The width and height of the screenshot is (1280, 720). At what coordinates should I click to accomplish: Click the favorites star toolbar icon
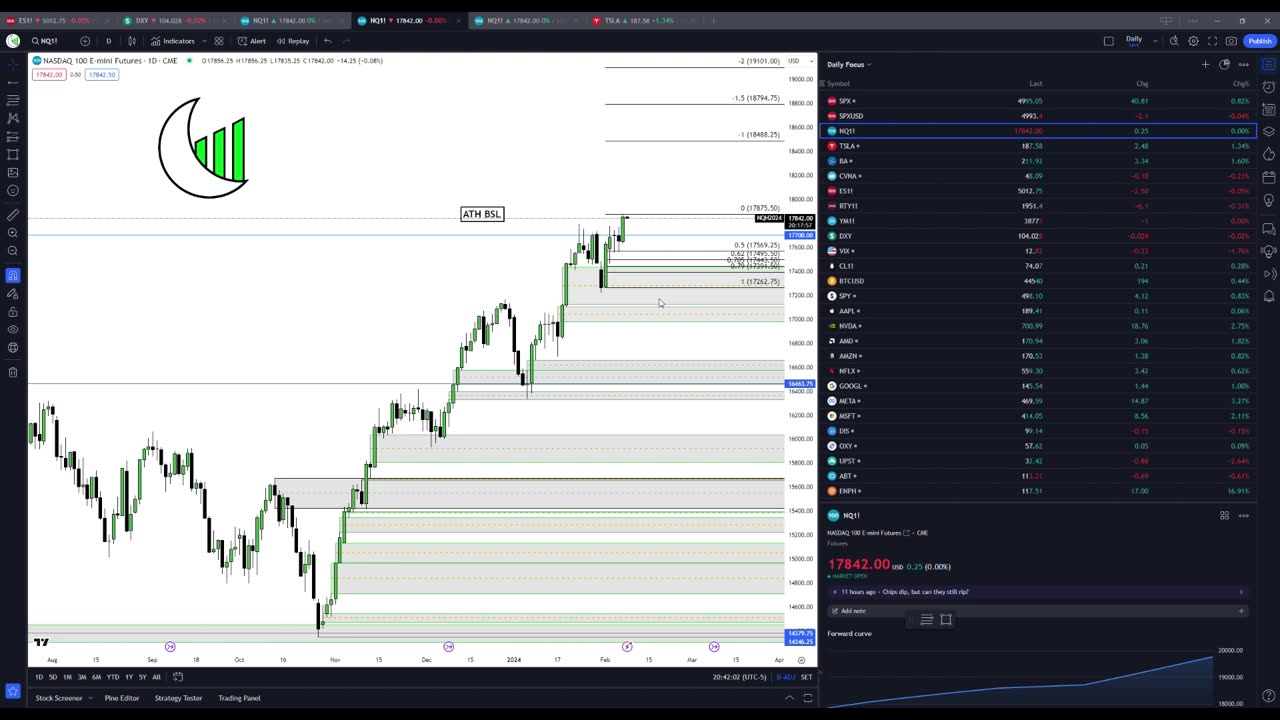(13, 690)
